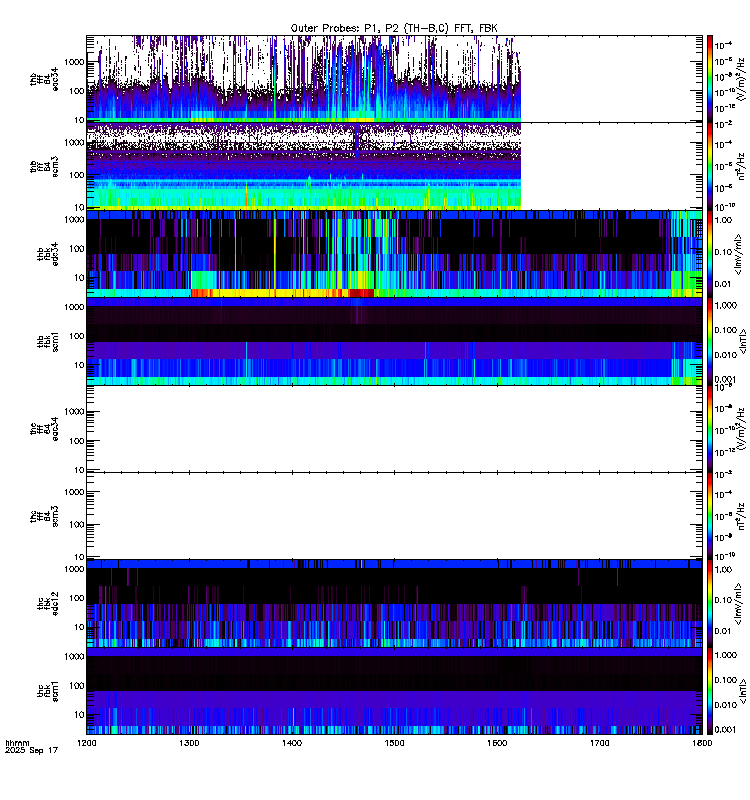Screen dimensions: 750x800
Task: Click the 1800 end time label
Action: (702, 743)
